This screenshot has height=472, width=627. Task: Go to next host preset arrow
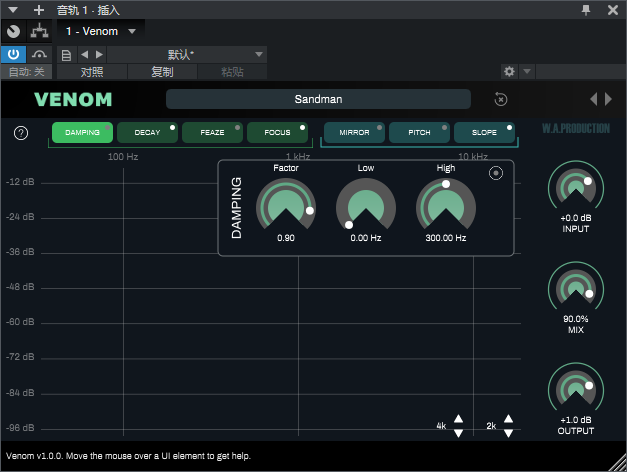(x=99, y=54)
